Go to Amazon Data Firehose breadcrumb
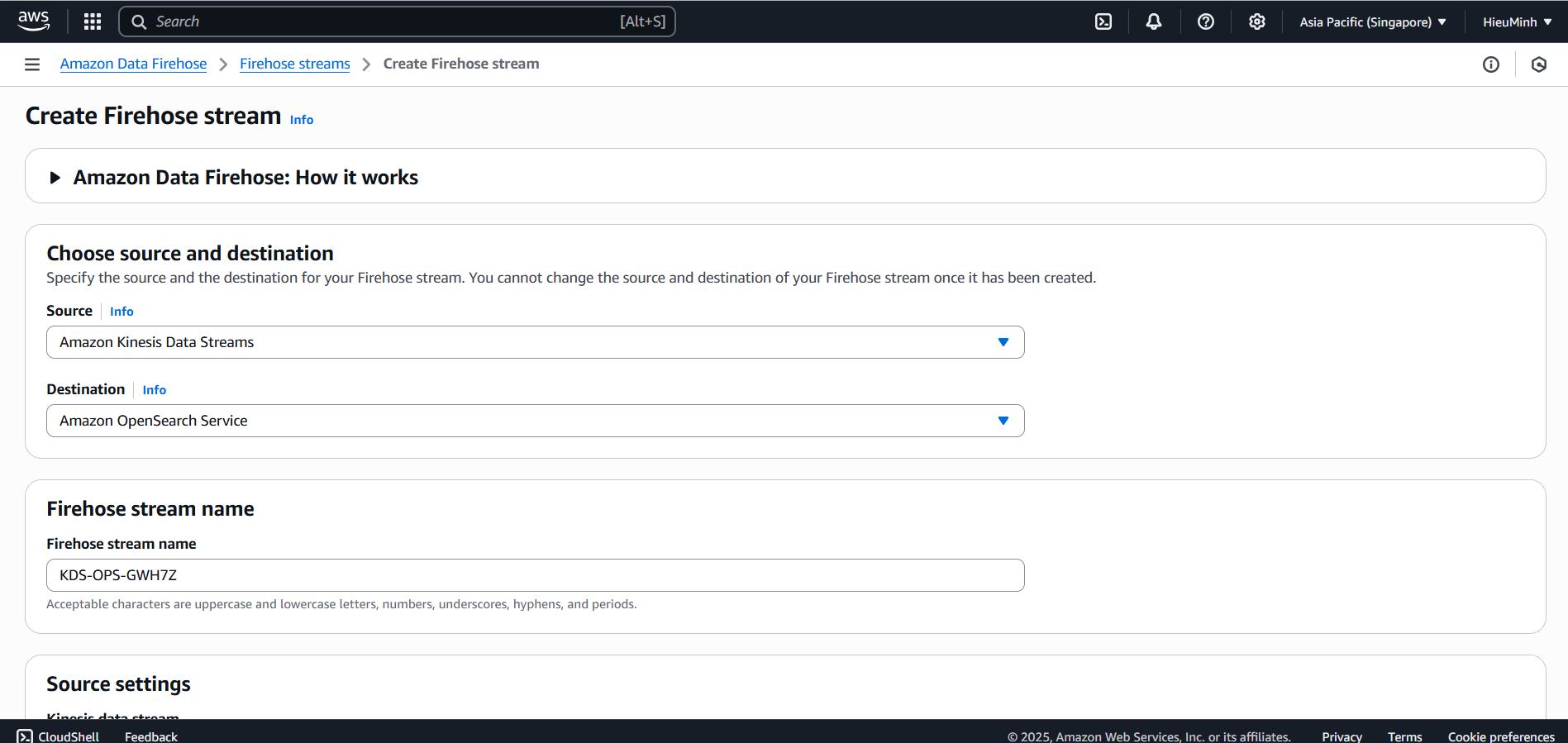The height and width of the screenshot is (743, 1568). [133, 64]
